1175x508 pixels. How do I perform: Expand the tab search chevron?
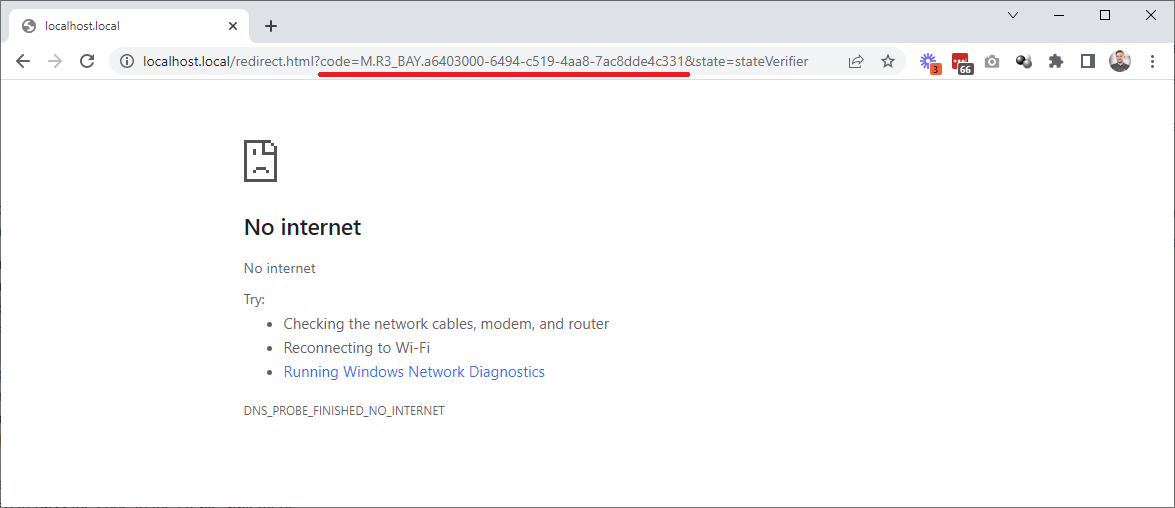click(1013, 15)
